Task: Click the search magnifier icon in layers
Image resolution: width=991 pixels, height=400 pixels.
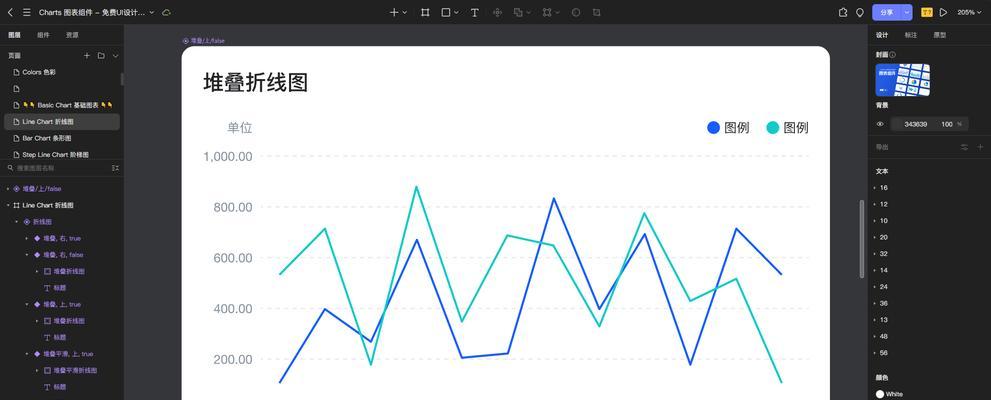Action: (x=10, y=168)
